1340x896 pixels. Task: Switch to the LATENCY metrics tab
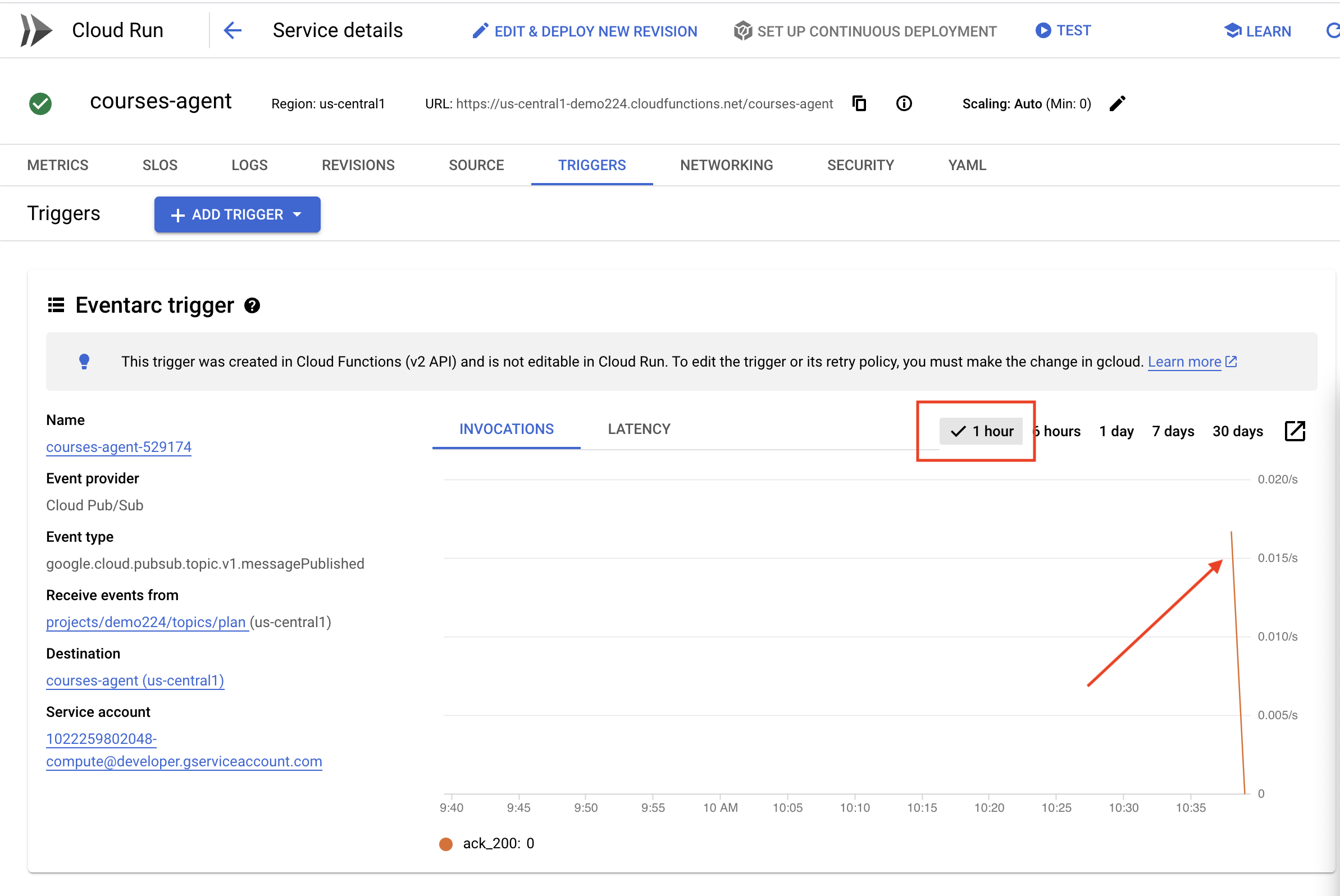pos(639,429)
